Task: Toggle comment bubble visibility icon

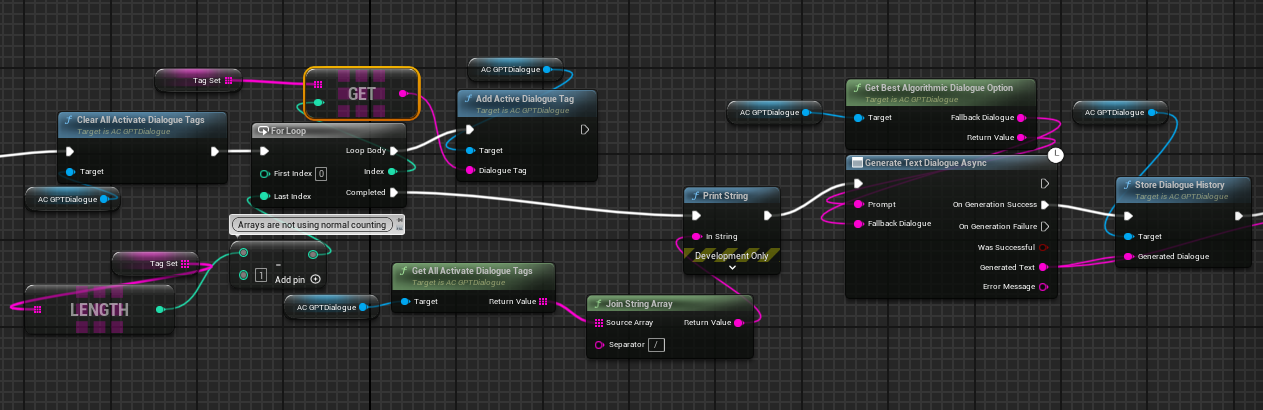Action: tap(399, 230)
